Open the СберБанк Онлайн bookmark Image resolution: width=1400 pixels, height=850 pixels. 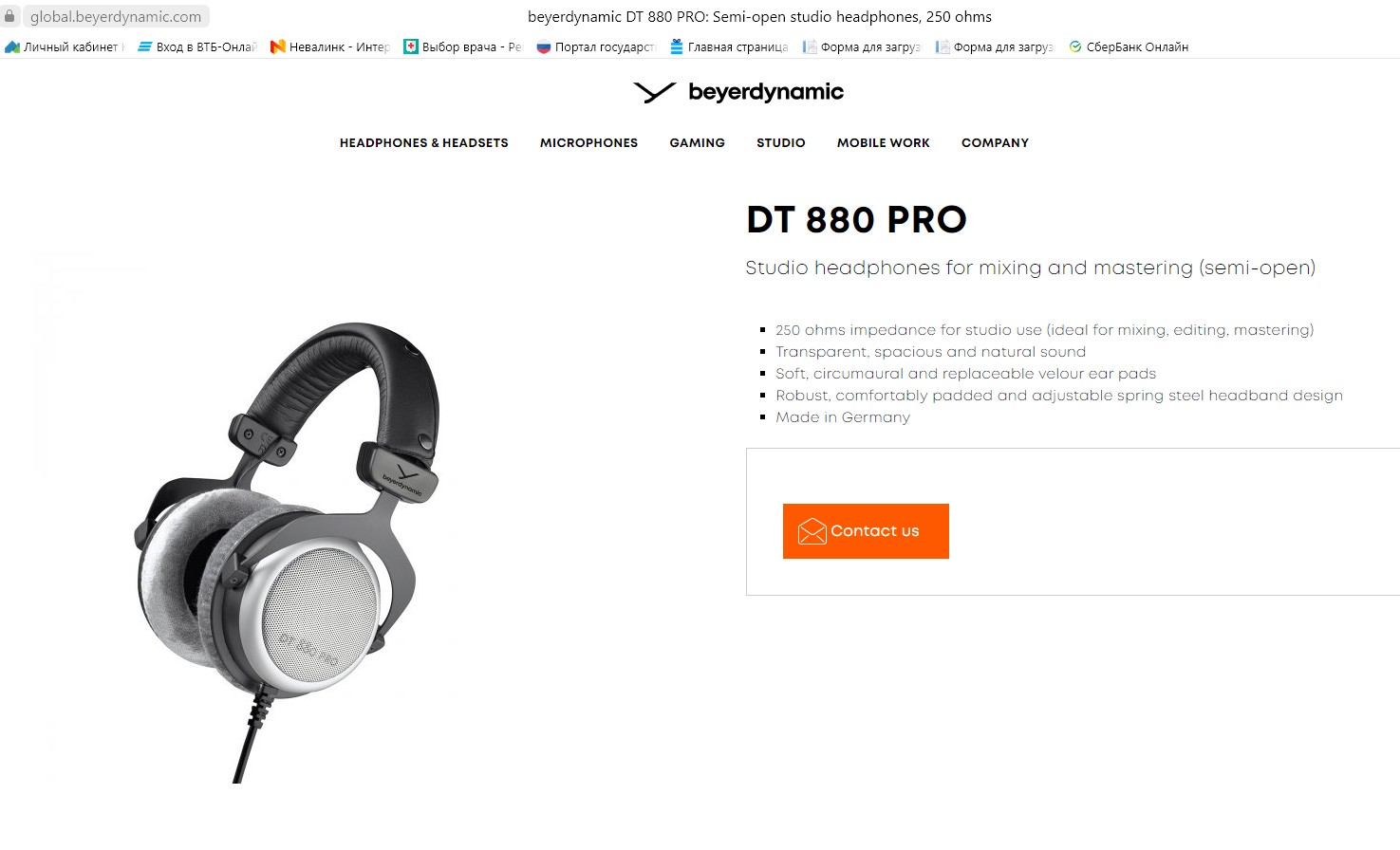click(1129, 46)
